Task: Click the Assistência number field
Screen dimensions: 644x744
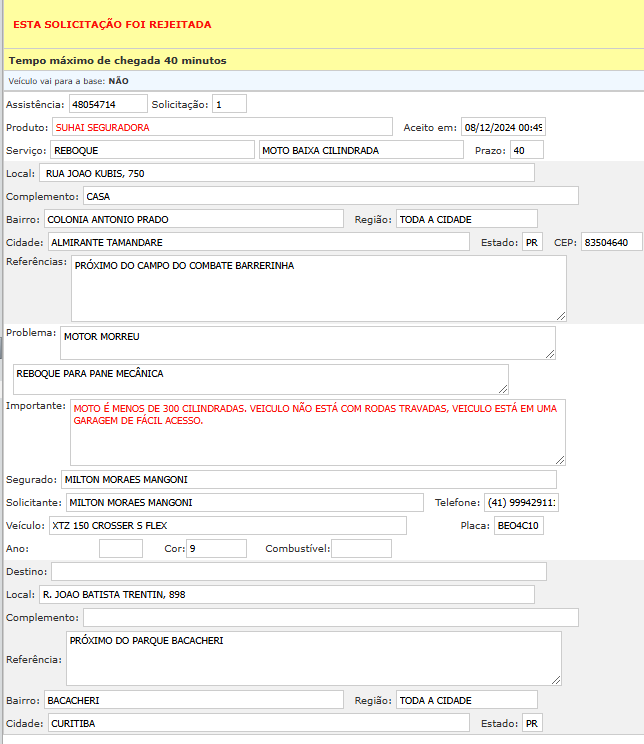Action: pos(107,104)
